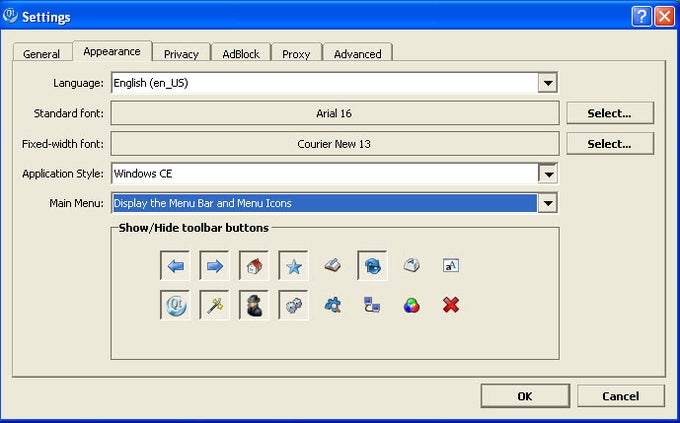Click the English (en_US) language combo box
The width and height of the screenshot is (680, 423).
pyautogui.click(x=334, y=83)
